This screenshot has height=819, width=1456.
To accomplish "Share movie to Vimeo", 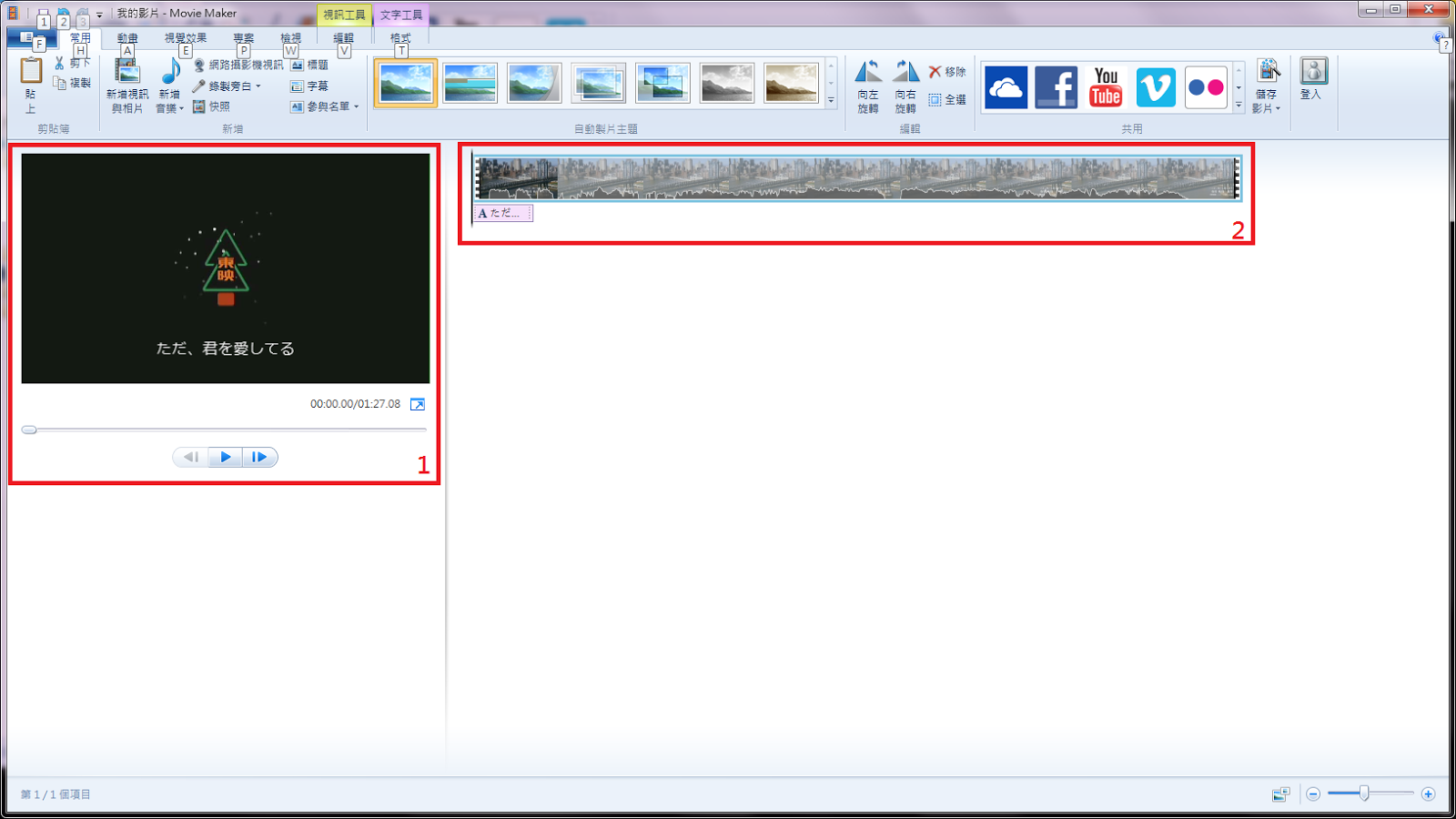I will [1156, 87].
